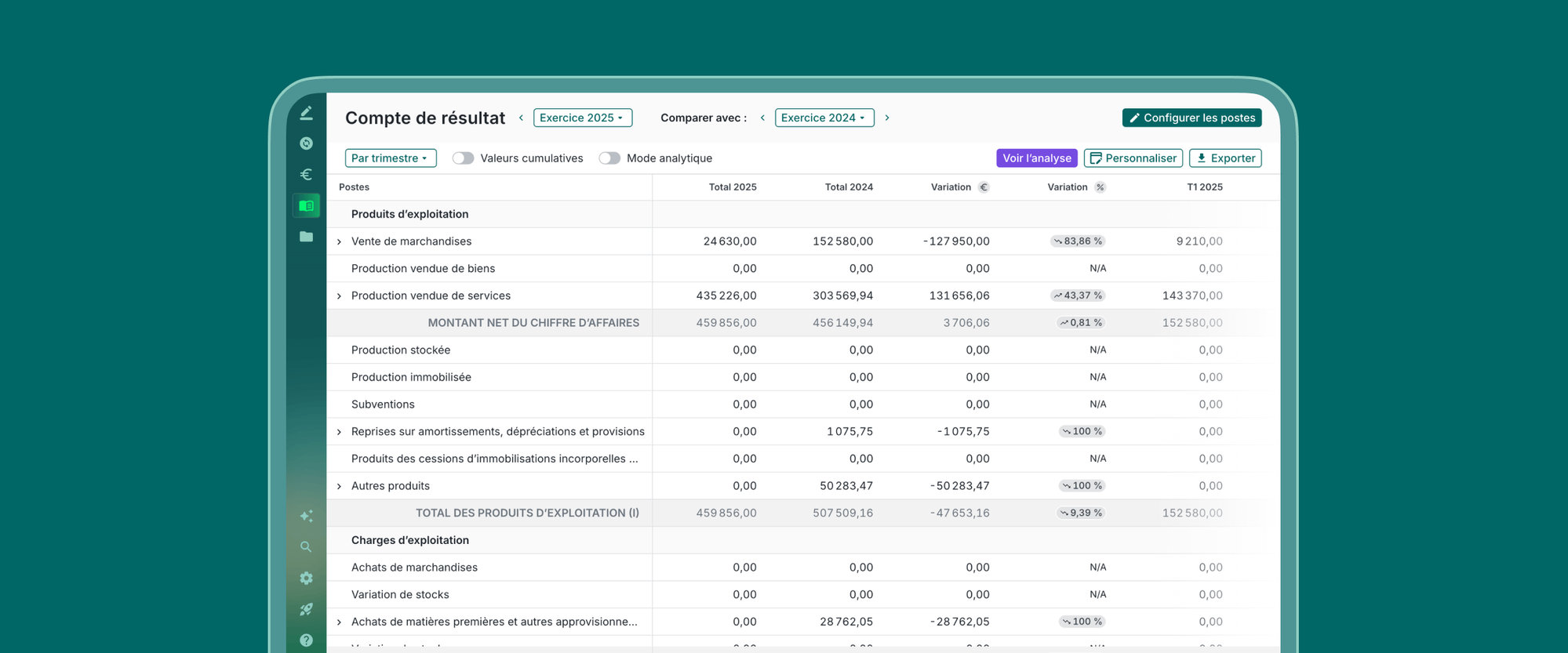Click Configurer les postes button
Screen dimensions: 1568x653
point(1191,118)
